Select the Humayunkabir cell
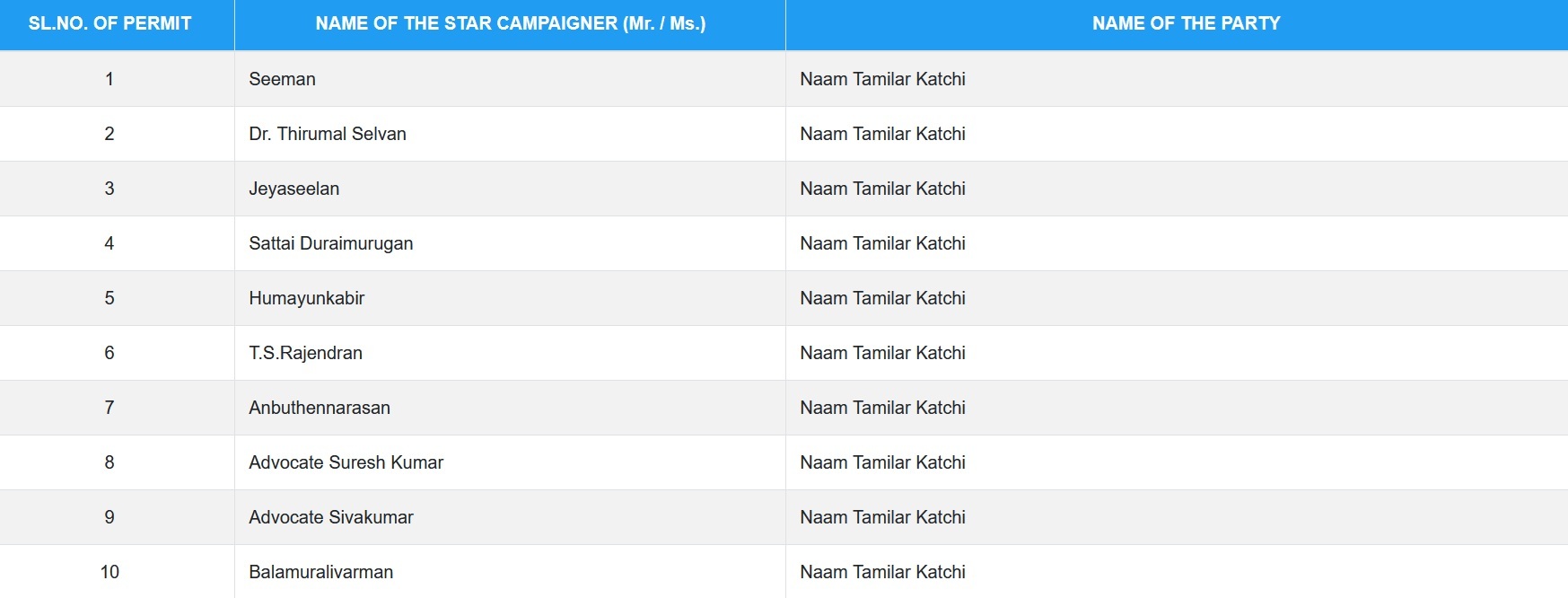 click(306, 298)
